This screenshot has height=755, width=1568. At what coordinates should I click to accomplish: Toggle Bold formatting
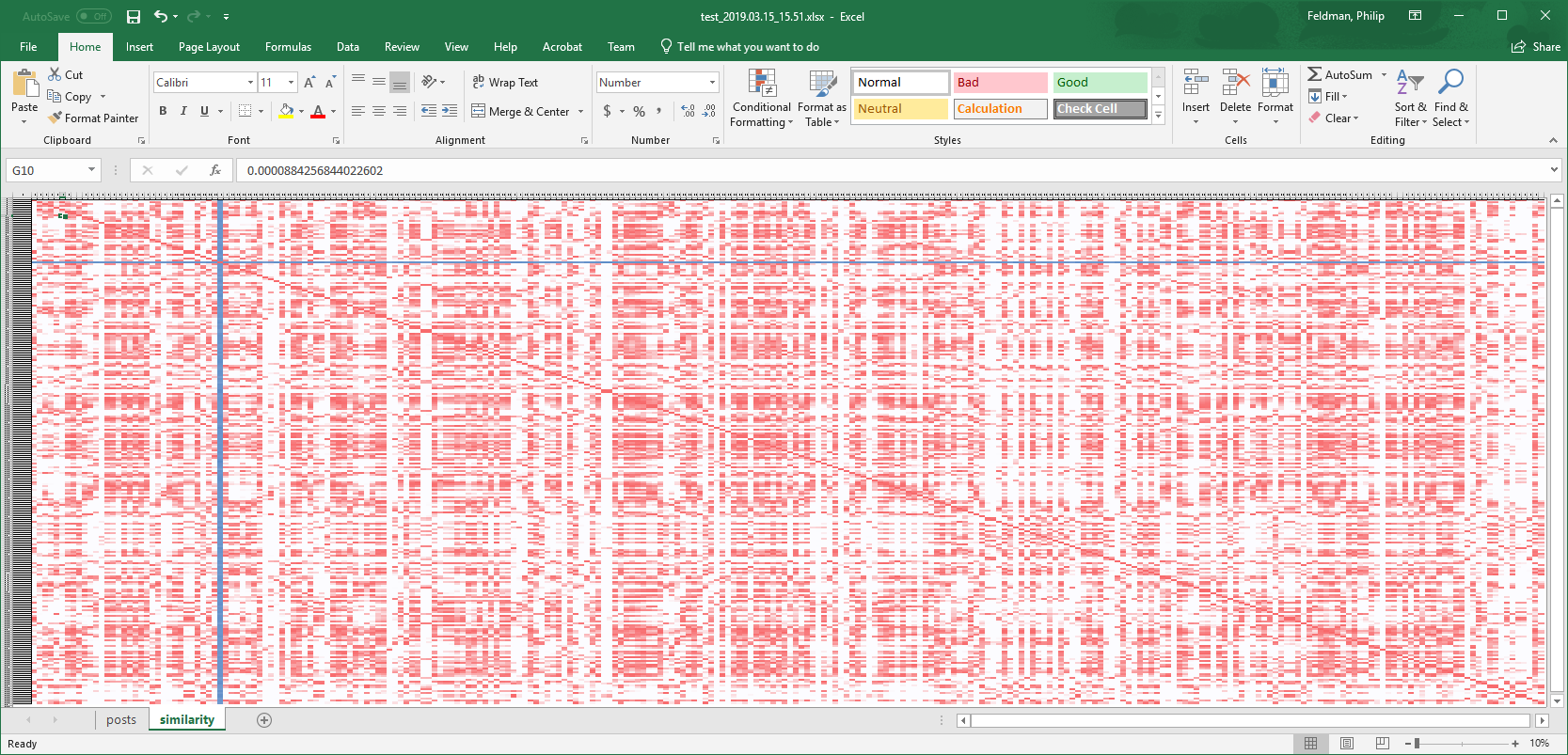[x=163, y=111]
